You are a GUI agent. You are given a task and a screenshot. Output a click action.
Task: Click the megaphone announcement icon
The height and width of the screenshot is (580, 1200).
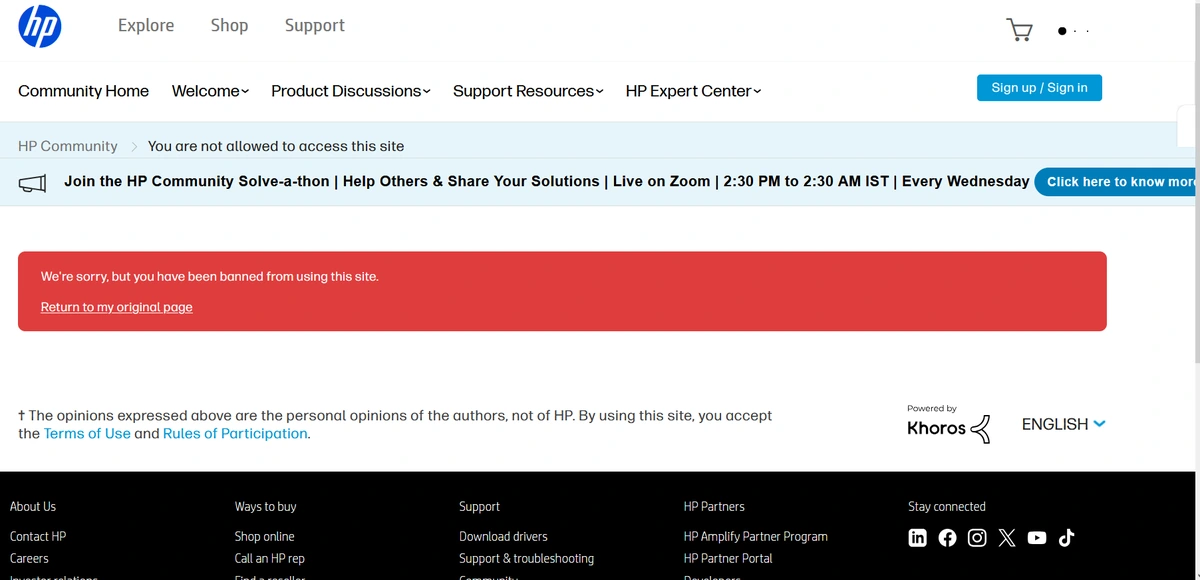coord(33,183)
